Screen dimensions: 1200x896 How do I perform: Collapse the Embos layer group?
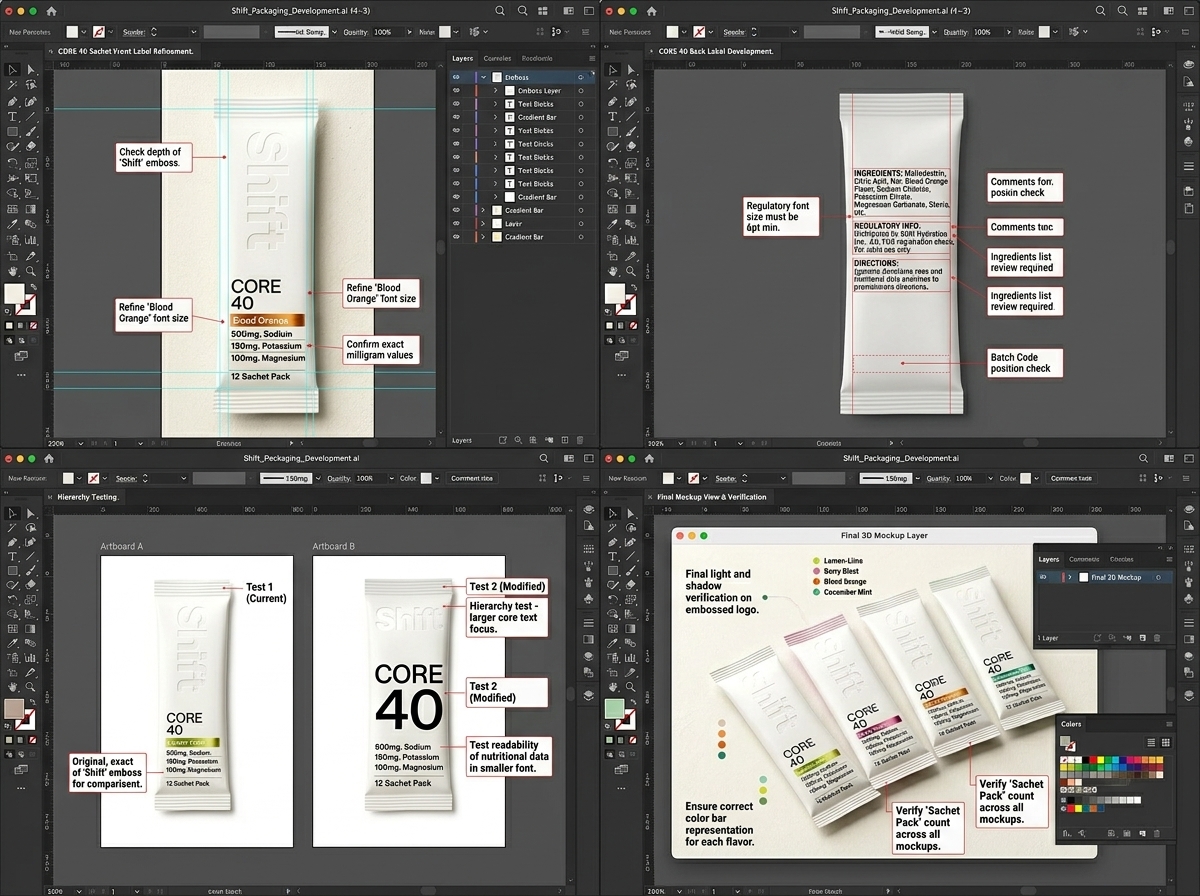(x=484, y=77)
